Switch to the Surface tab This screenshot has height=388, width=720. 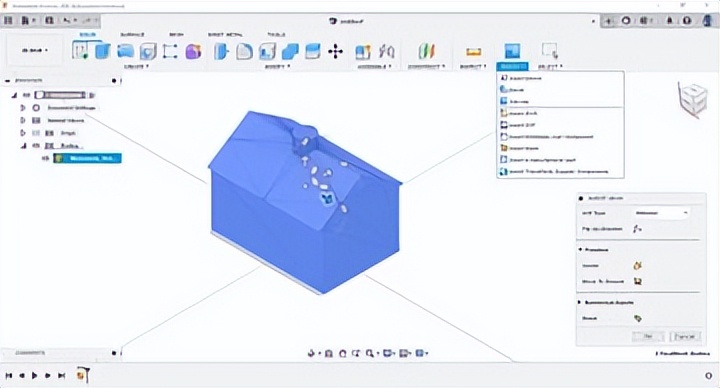click(x=132, y=34)
